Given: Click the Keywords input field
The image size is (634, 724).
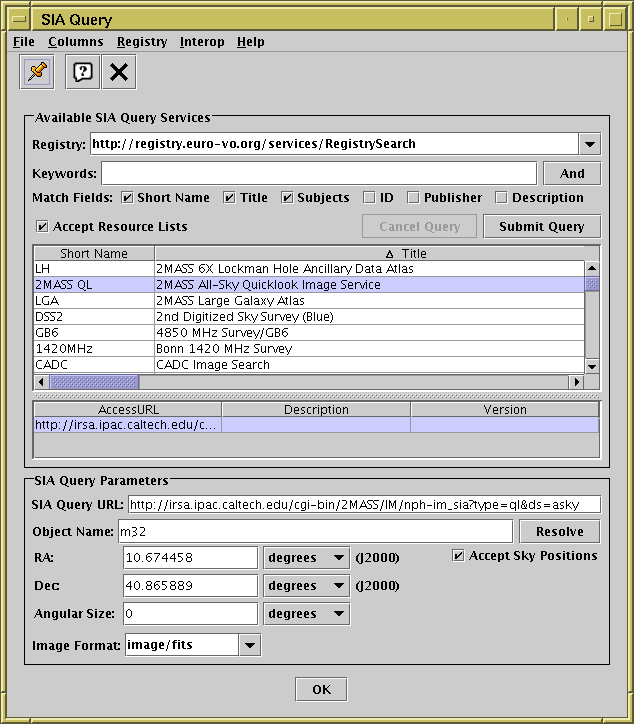Looking at the screenshot, I should click(319, 174).
